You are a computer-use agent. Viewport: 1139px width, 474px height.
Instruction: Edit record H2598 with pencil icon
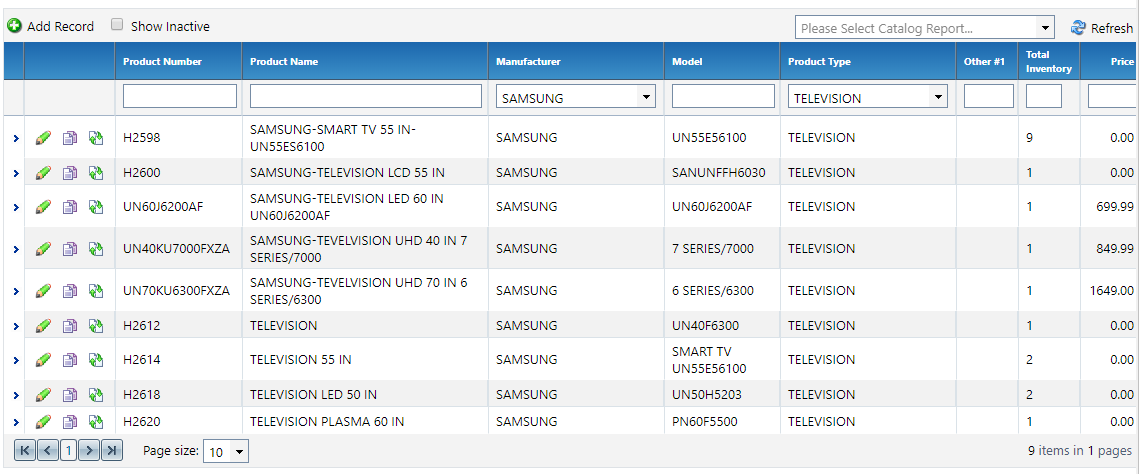click(x=43, y=137)
